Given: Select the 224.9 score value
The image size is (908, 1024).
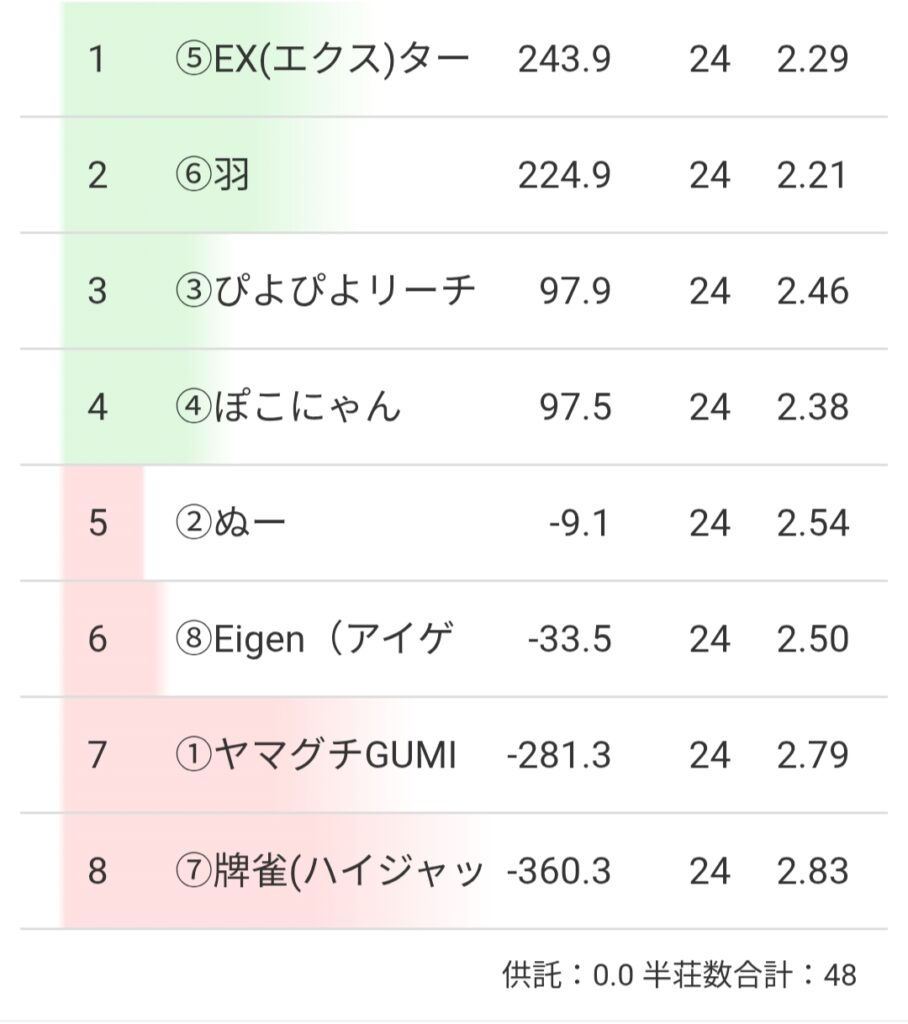Looking at the screenshot, I should tap(564, 176).
